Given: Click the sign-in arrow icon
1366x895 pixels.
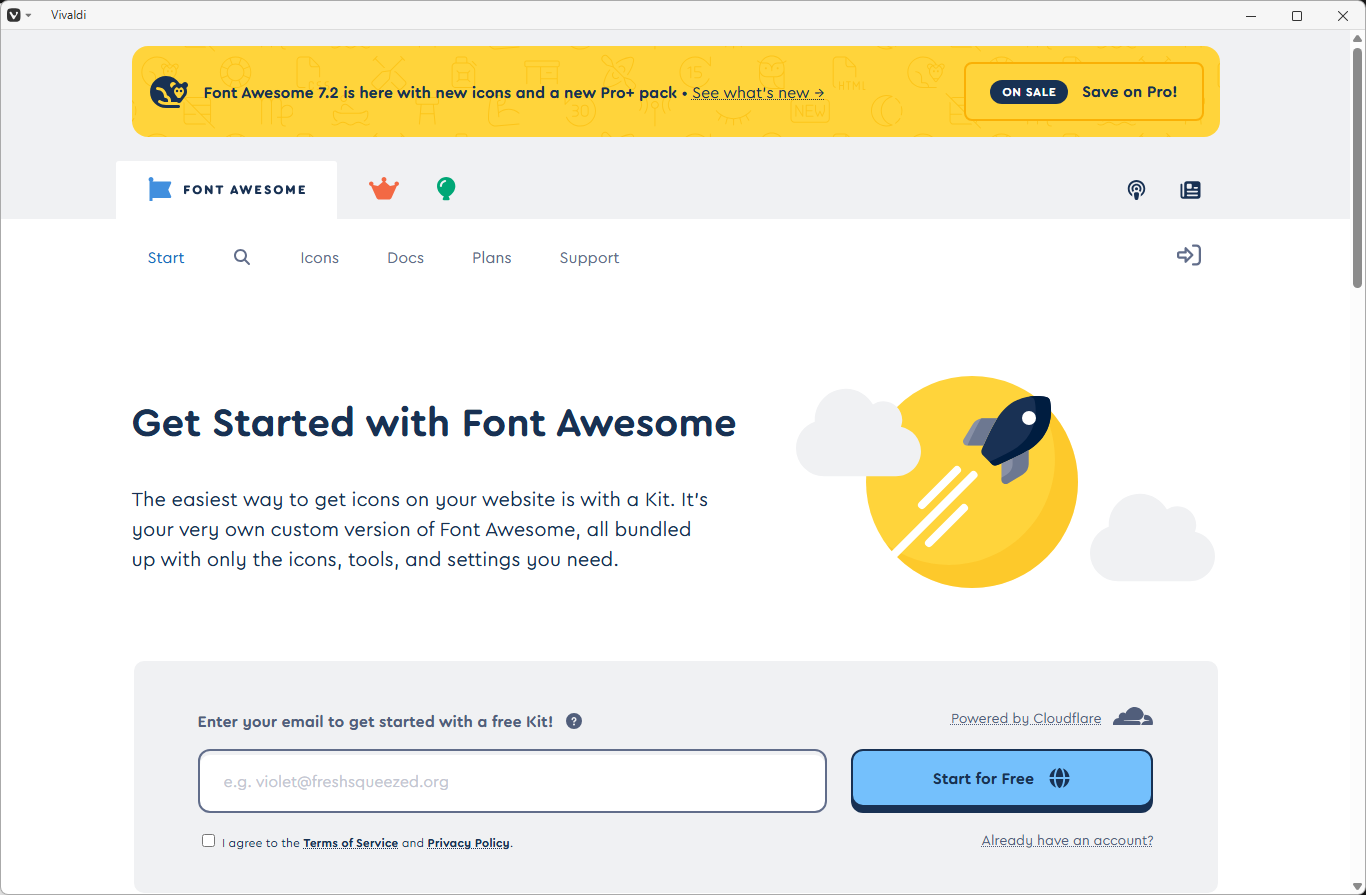Looking at the screenshot, I should click(1188, 256).
